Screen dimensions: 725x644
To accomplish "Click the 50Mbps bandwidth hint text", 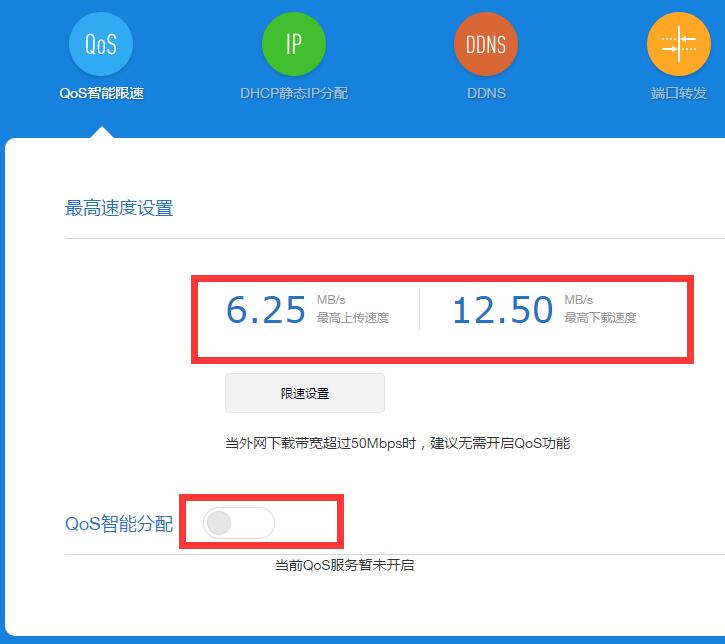I will coord(398,443).
